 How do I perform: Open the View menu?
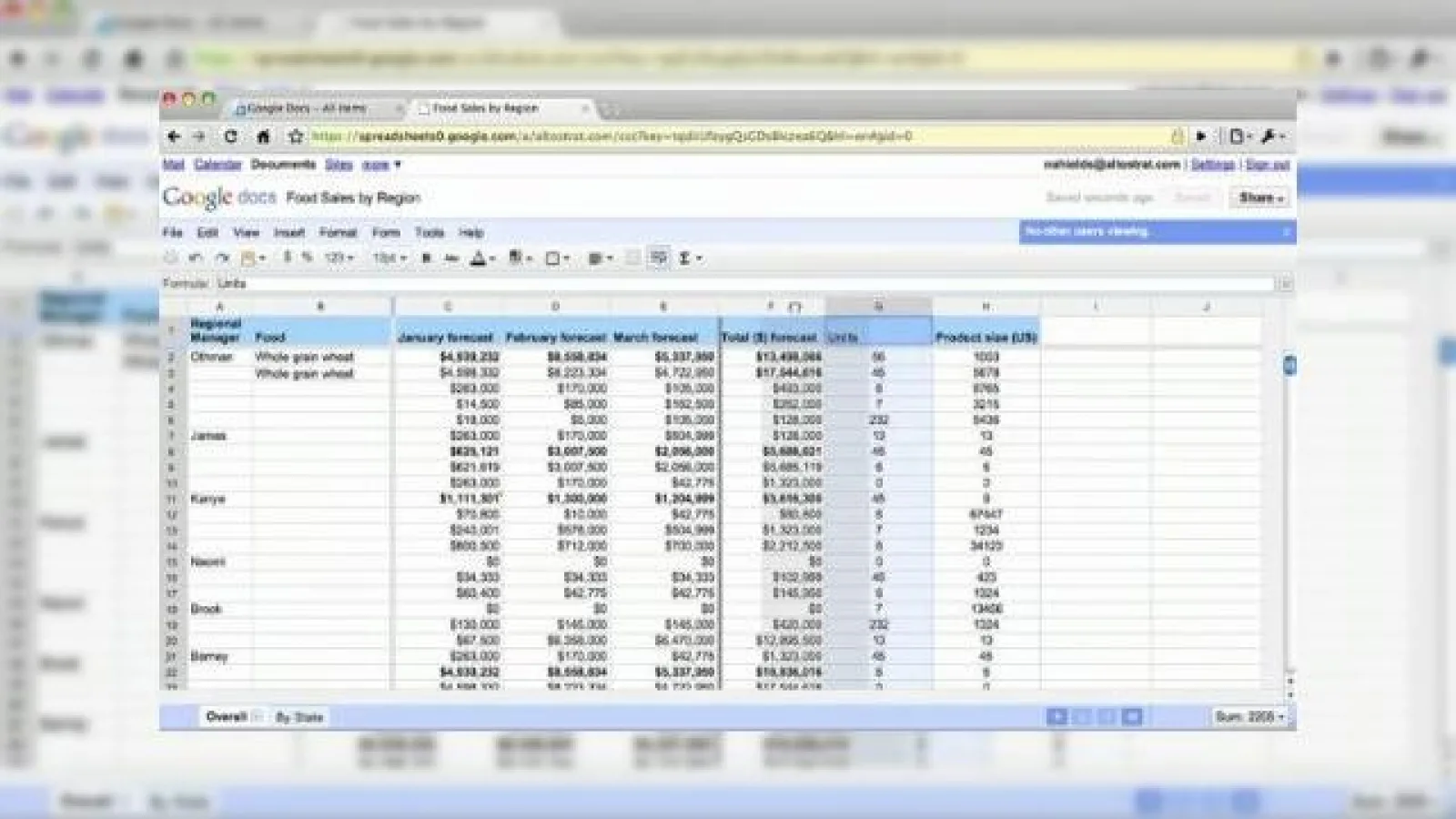pyautogui.click(x=246, y=233)
